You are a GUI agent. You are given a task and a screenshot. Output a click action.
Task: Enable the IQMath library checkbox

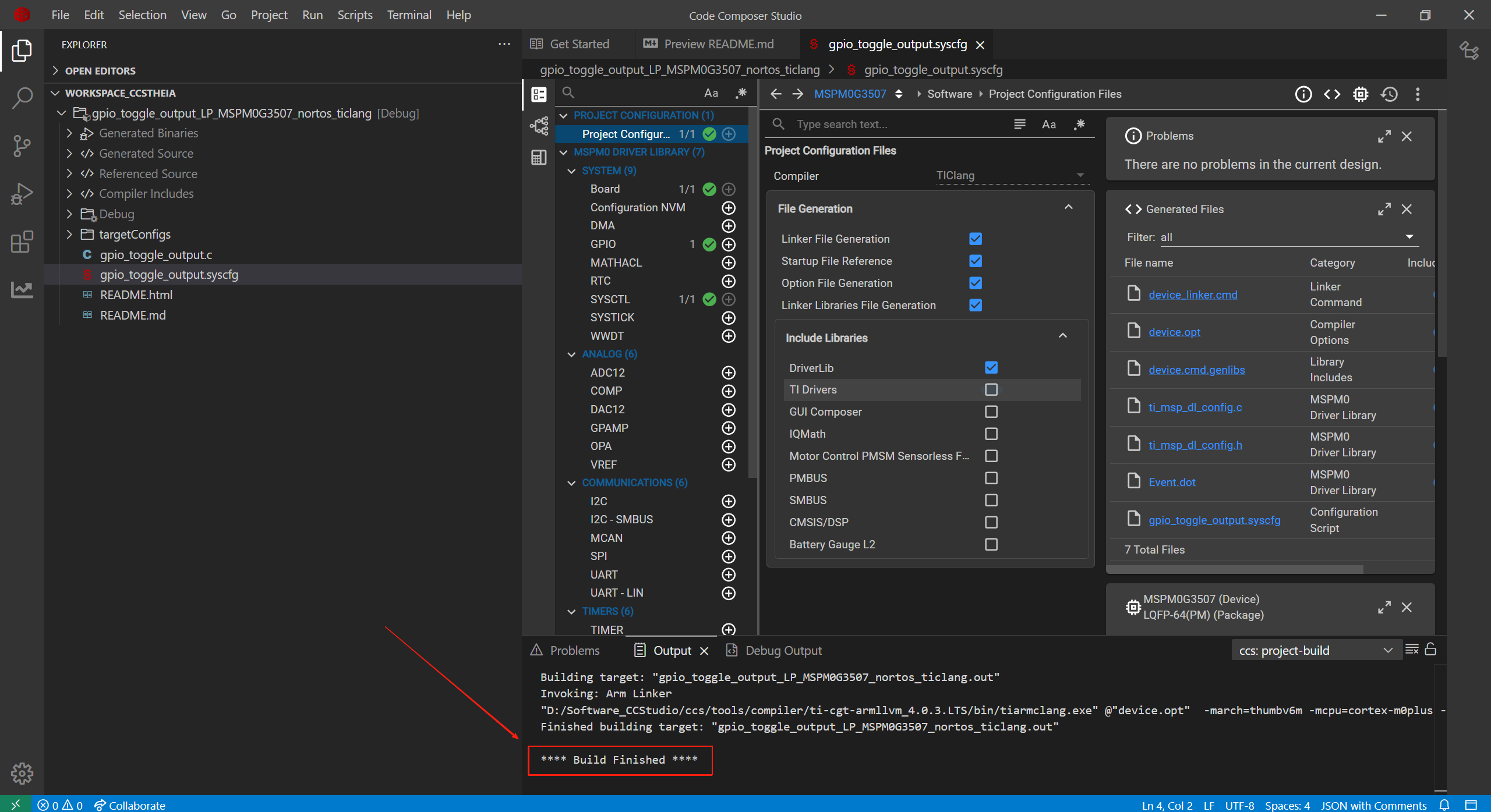pos(991,434)
